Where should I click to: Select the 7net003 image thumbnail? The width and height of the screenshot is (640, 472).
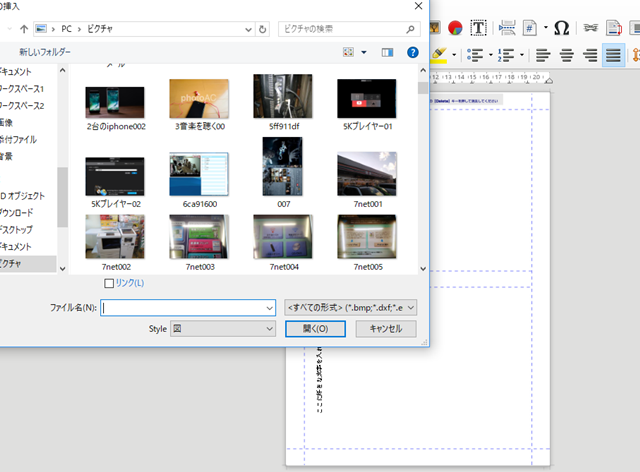pos(200,243)
